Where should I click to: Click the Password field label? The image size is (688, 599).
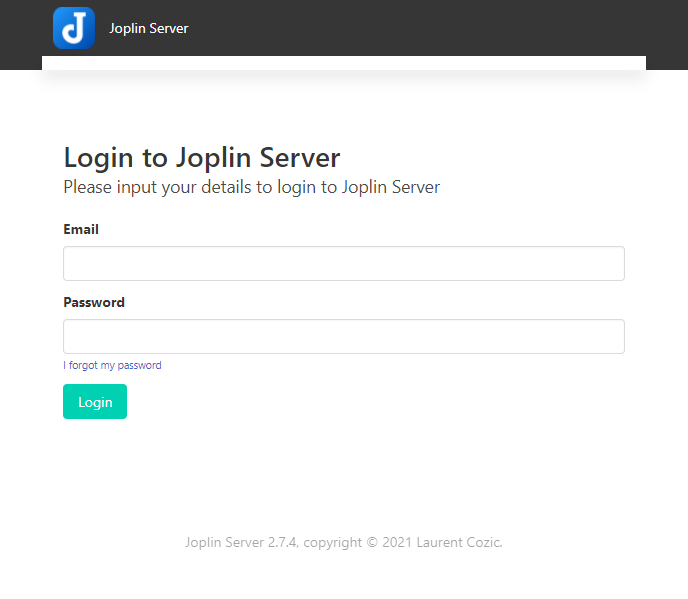click(x=94, y=302)
